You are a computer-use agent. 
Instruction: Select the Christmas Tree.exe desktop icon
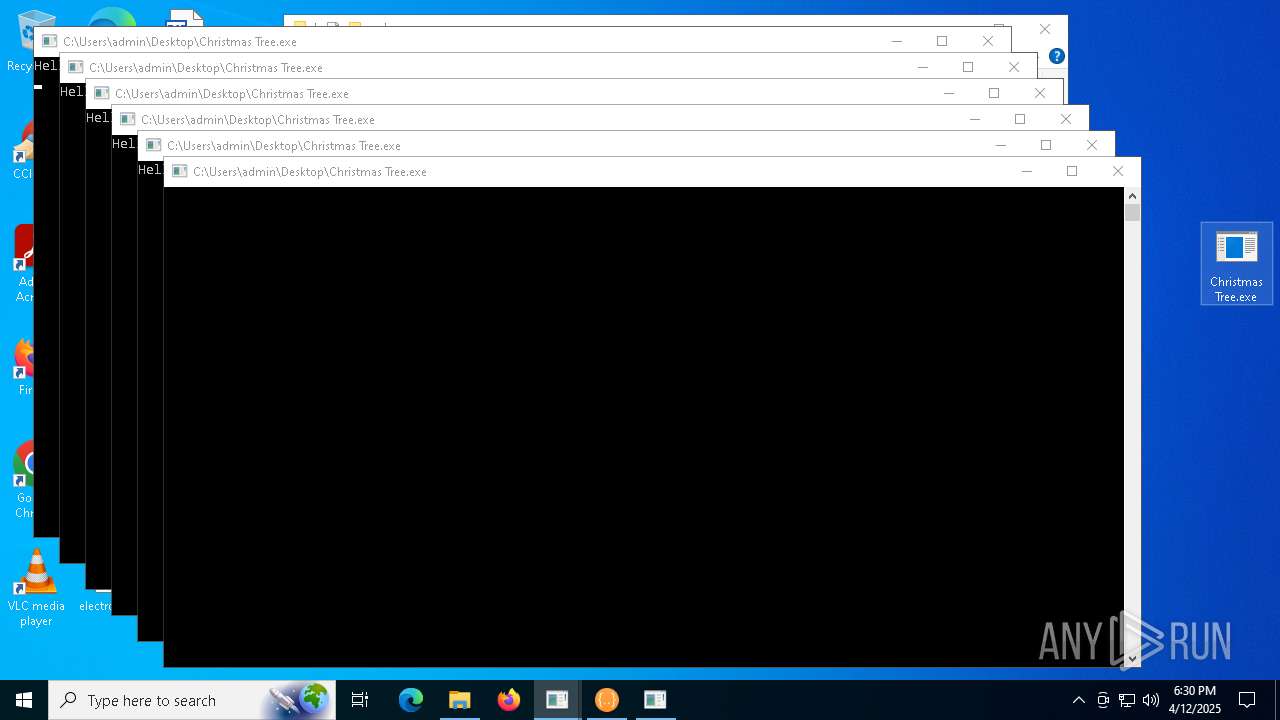click(x=1236, y=264)
